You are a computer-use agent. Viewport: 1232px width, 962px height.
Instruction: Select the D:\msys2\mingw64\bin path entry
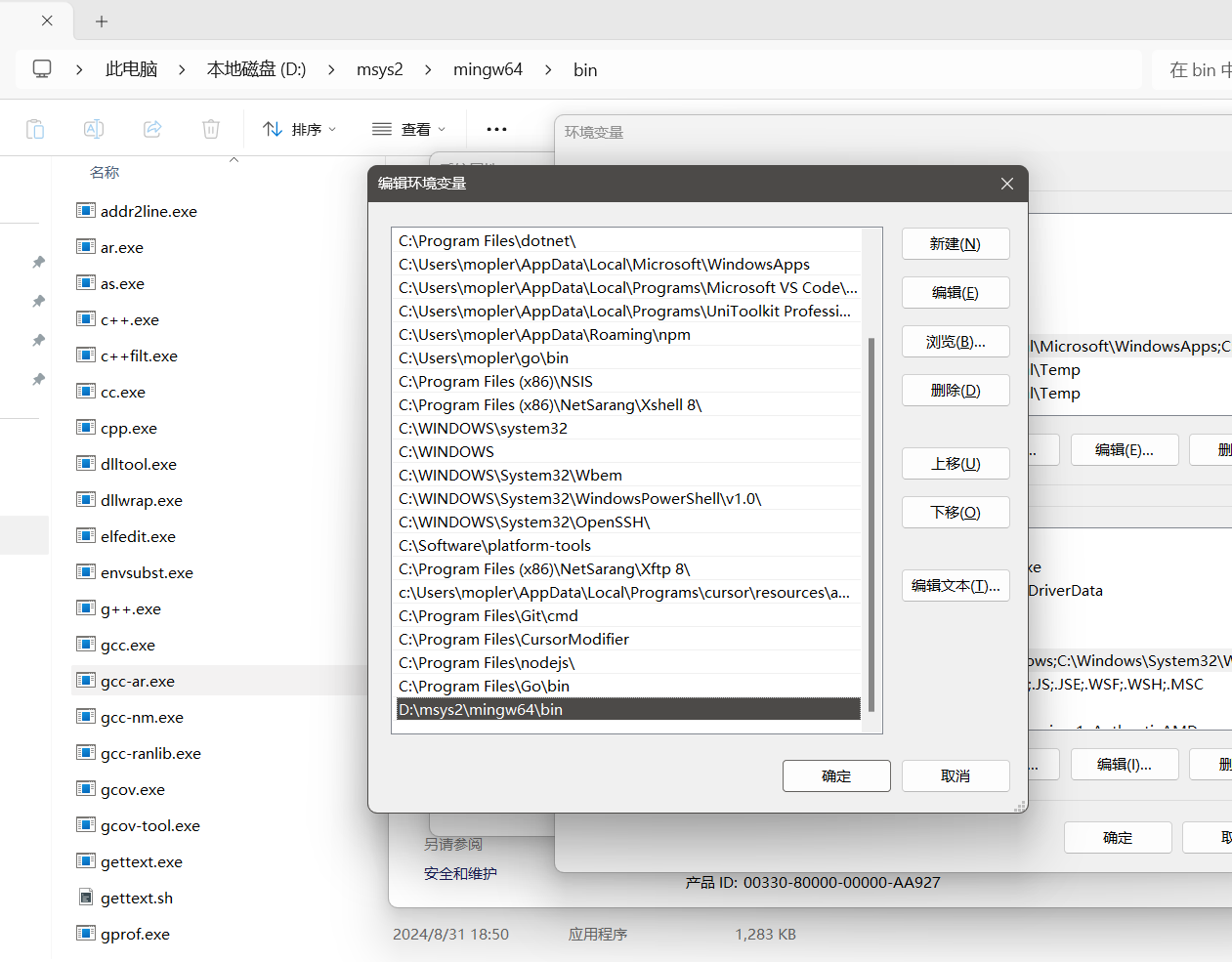[627, 709]
